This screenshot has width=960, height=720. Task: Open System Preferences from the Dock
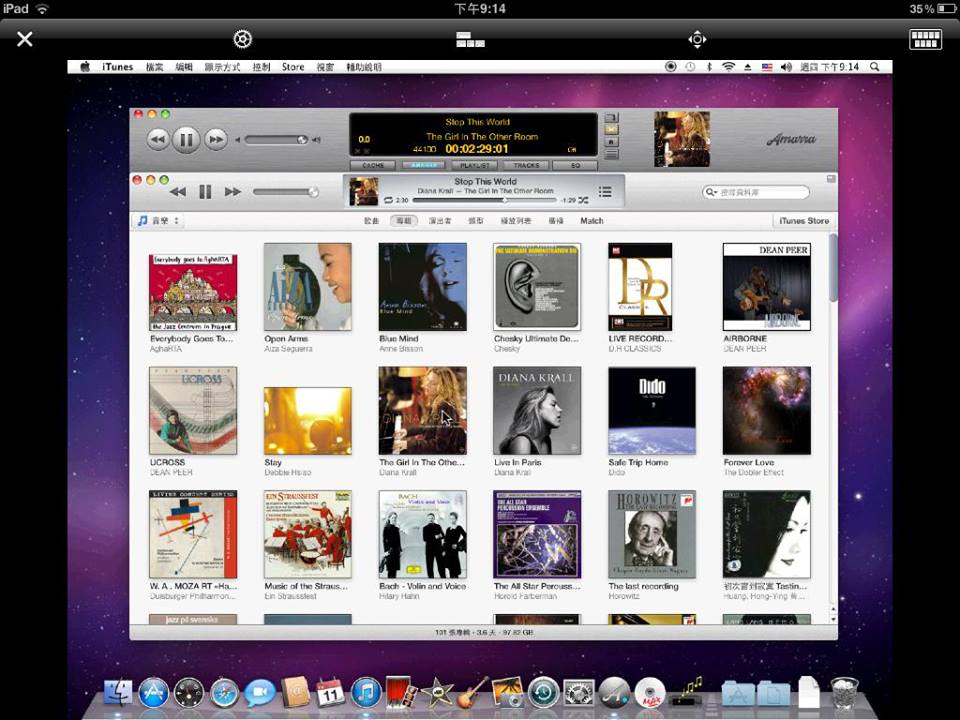(579, 694)
